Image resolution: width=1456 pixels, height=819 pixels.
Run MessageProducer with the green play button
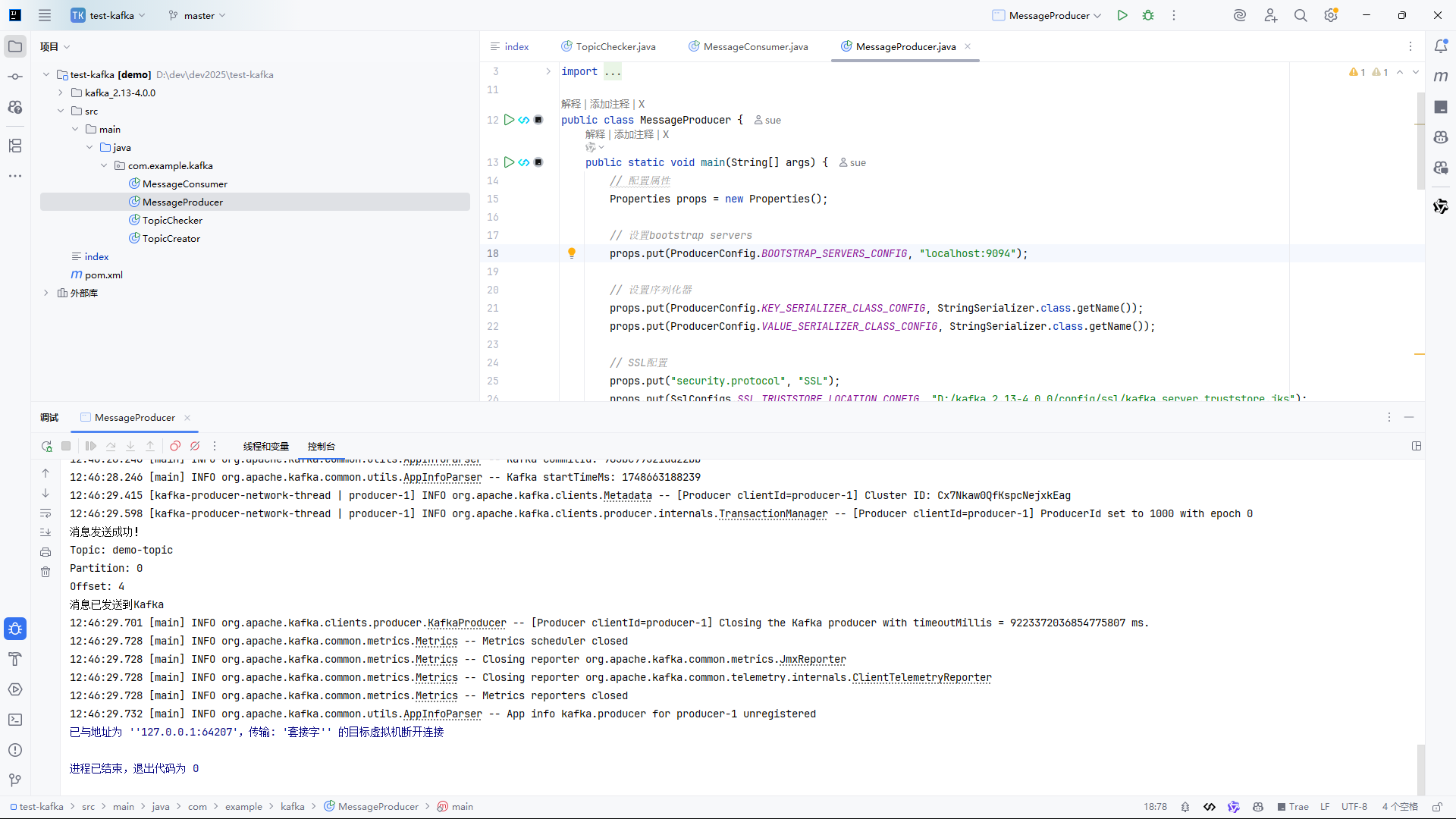coord(1122,15)
